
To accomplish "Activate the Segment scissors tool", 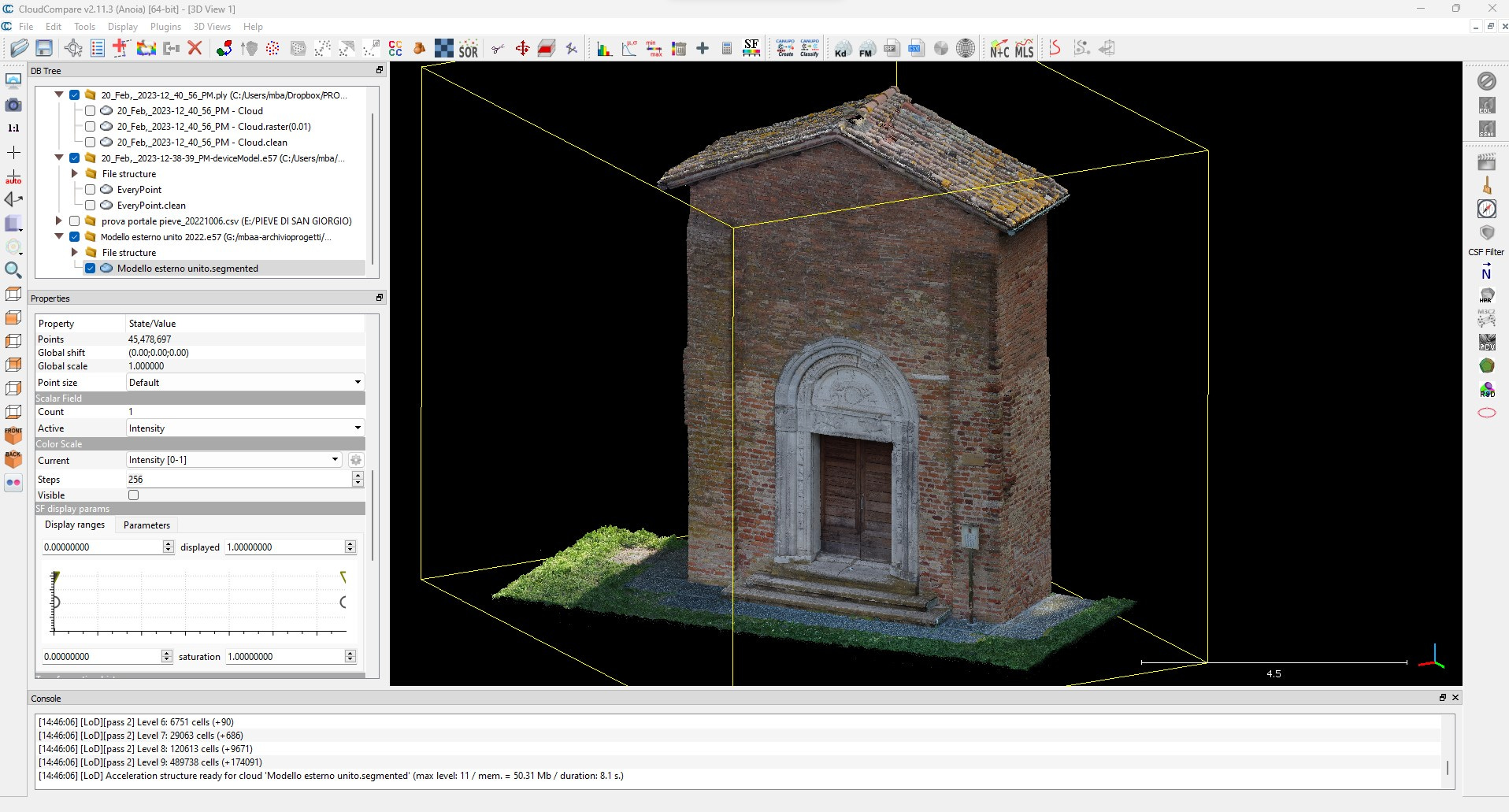I will pyautogui.click(x=498, y=49).
